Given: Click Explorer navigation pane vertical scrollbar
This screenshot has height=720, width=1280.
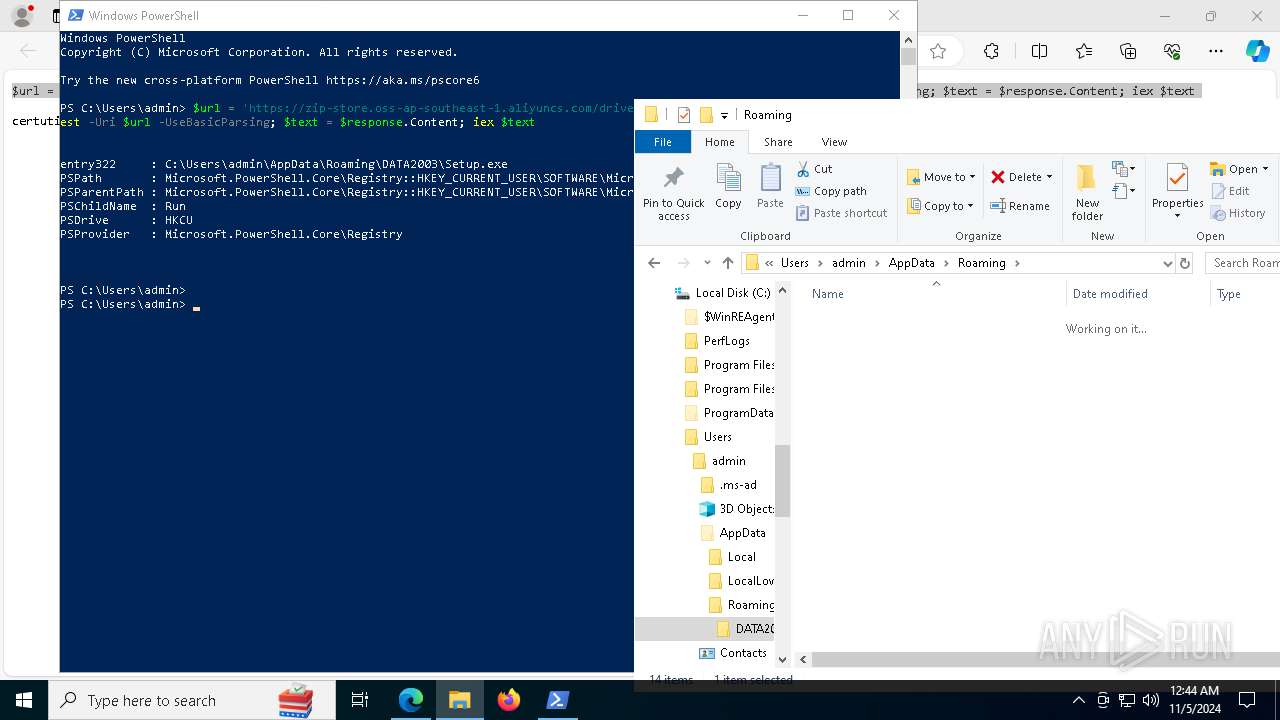Looking at the screenshot, I should pos(782,480).
